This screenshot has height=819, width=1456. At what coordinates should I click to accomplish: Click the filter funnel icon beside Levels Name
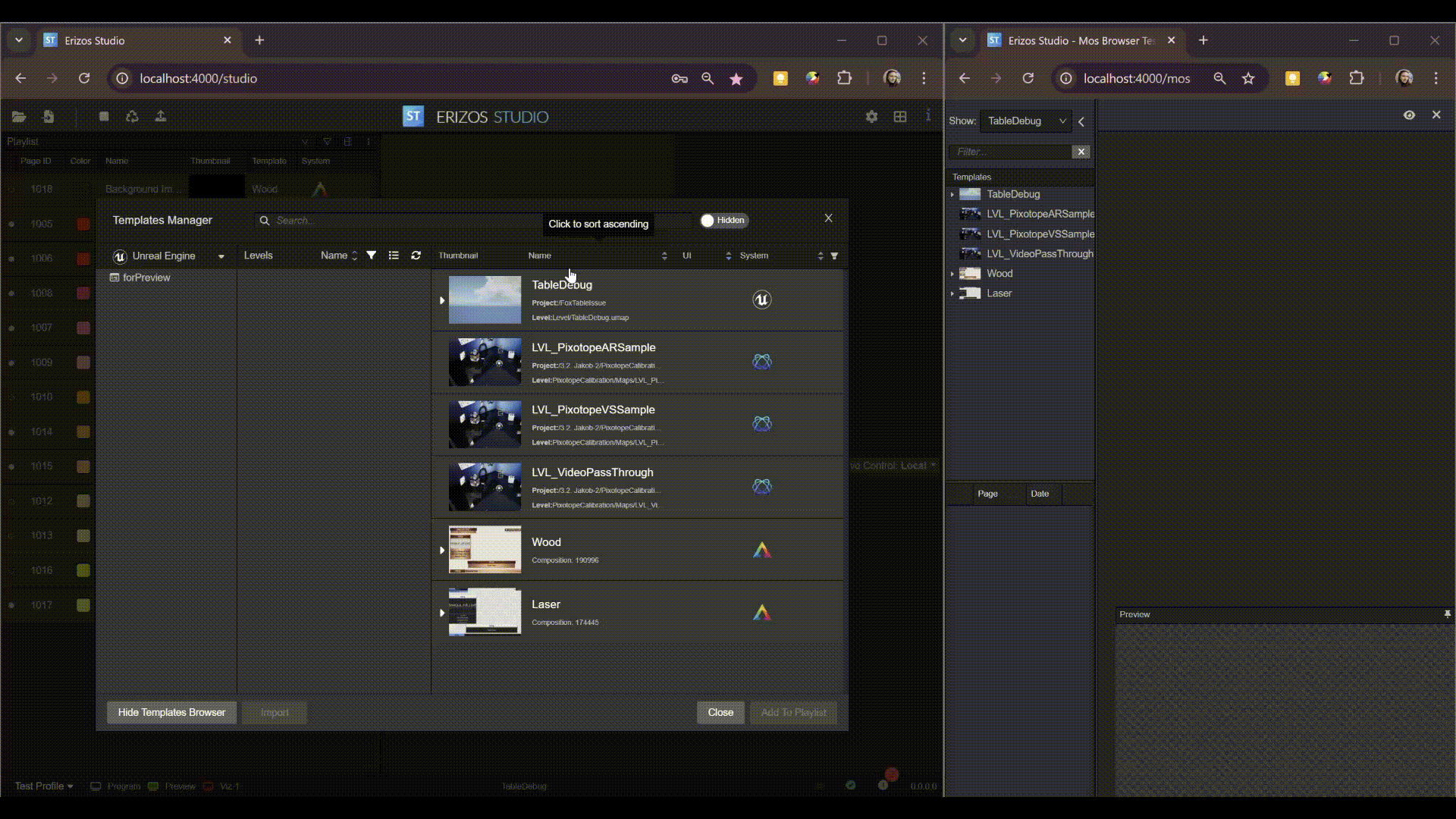tap(372, 256)
